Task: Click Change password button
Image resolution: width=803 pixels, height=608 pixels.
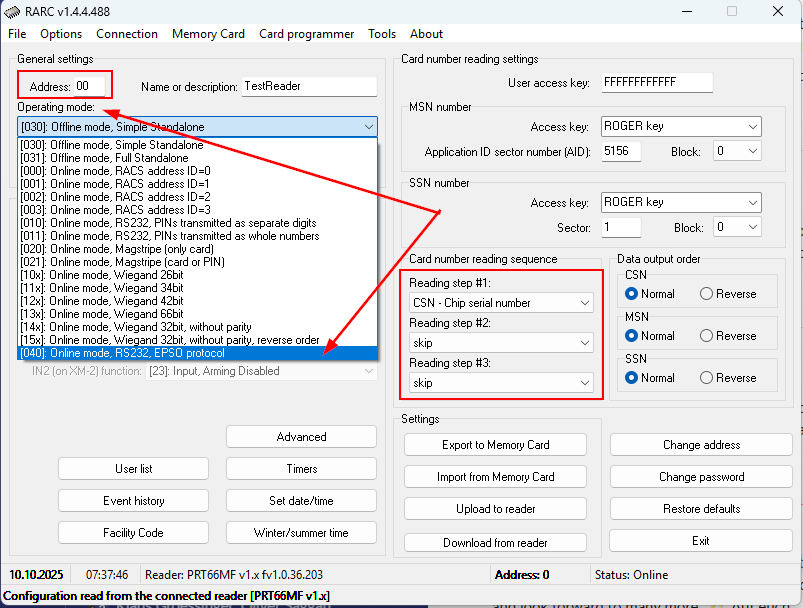Action: point(701,477)
